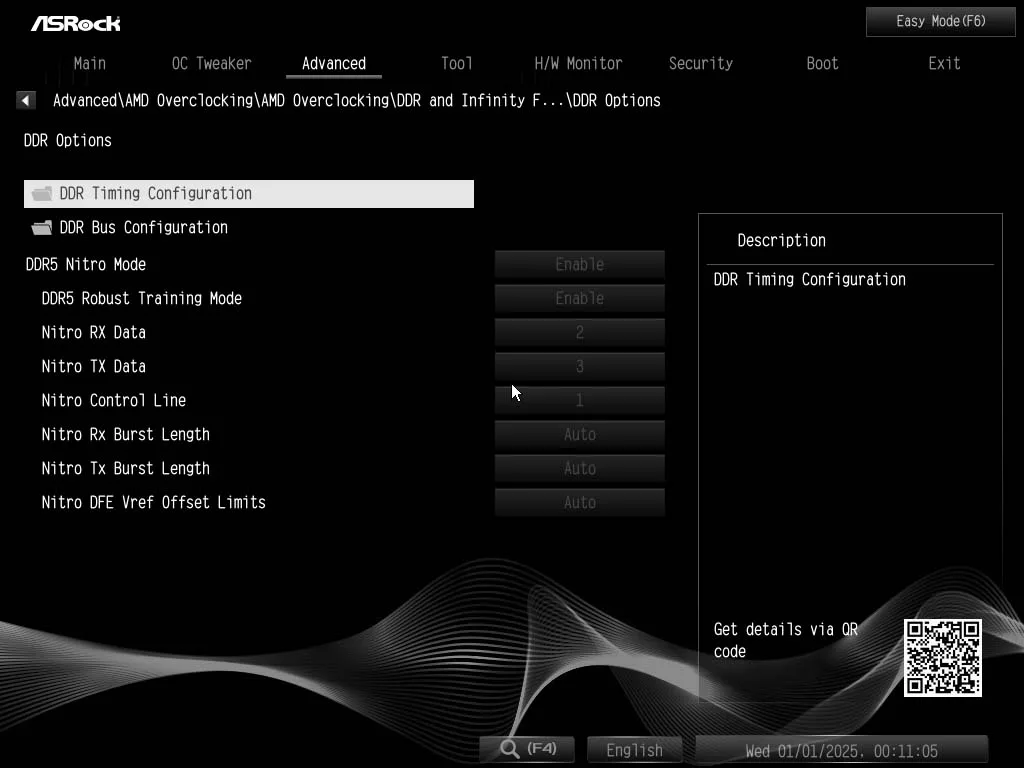
Task: Click the ASRock logo
Action: [x=76, y=24]
